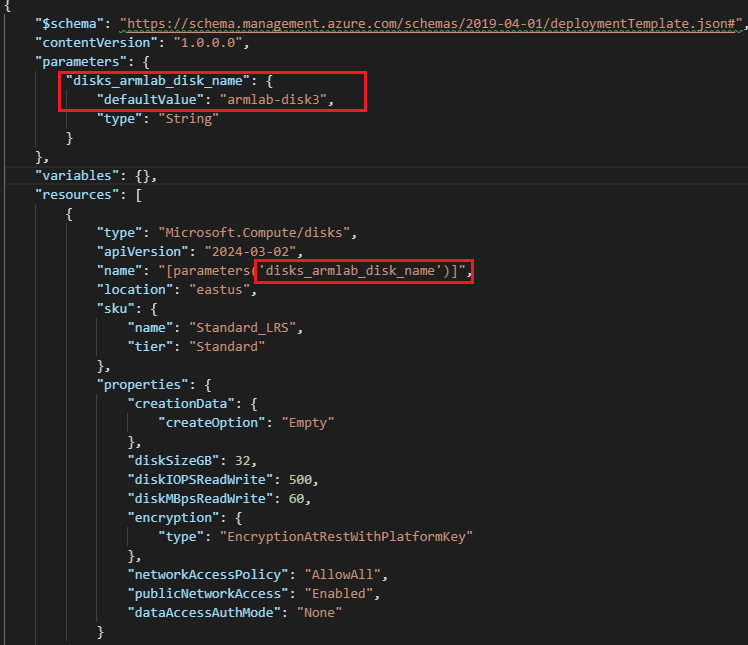This screenshot has width=748, height=645.
Task: Select the "2024-03-02" API version value
Action: pyautogui.click(x=250, y=252)
